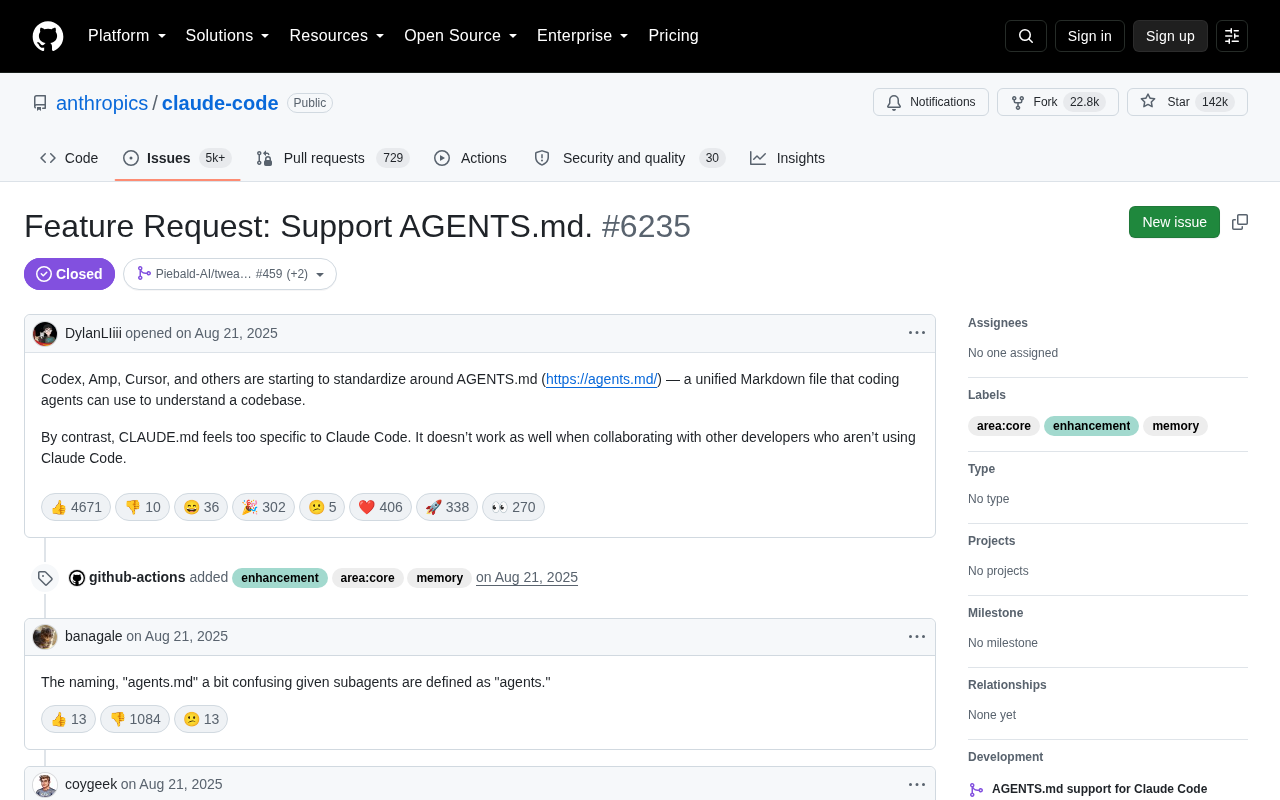
Task: Switch to the Issues tab
Action: 177,158
